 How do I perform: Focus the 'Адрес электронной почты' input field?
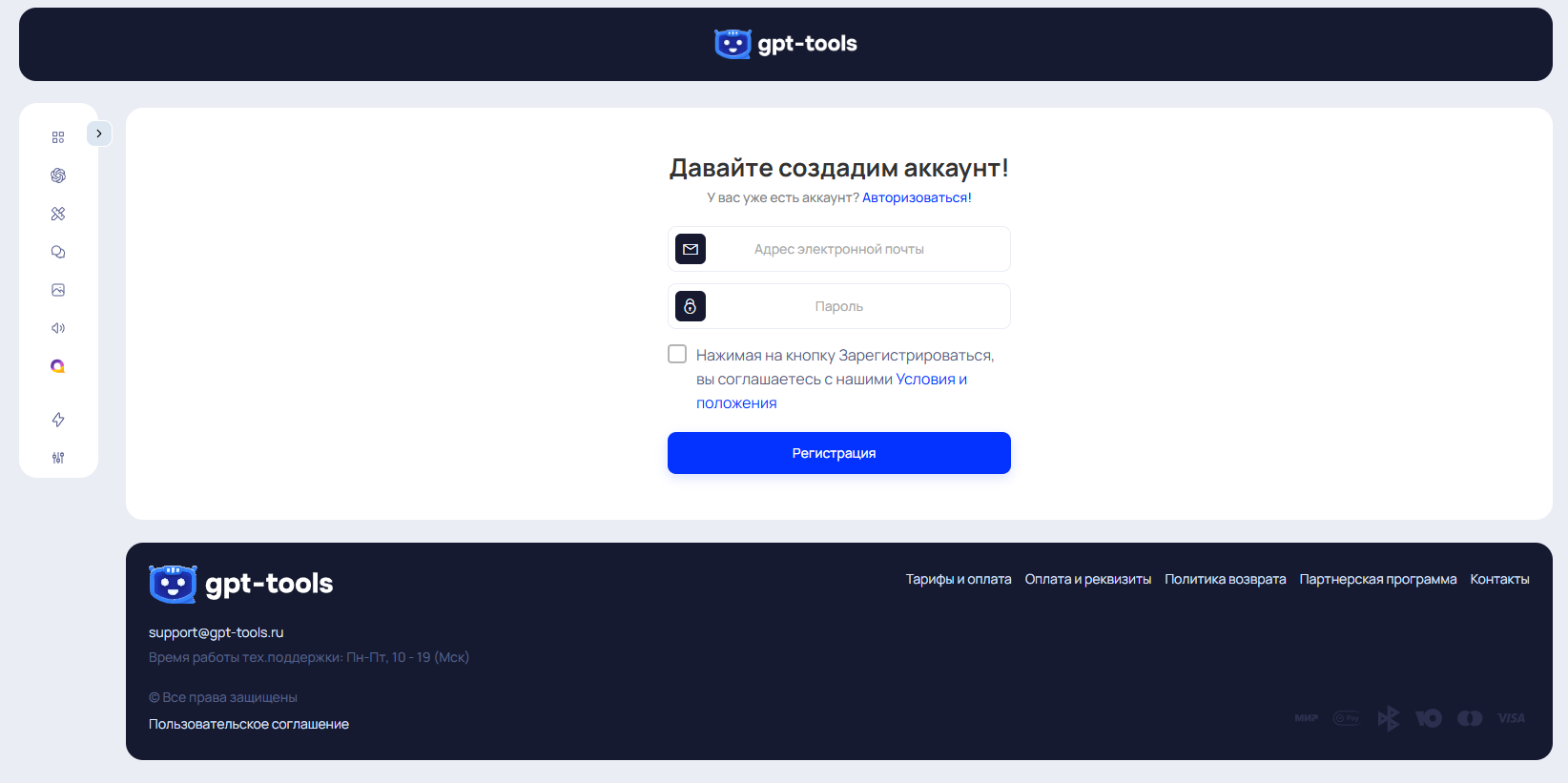pos(839,249)
